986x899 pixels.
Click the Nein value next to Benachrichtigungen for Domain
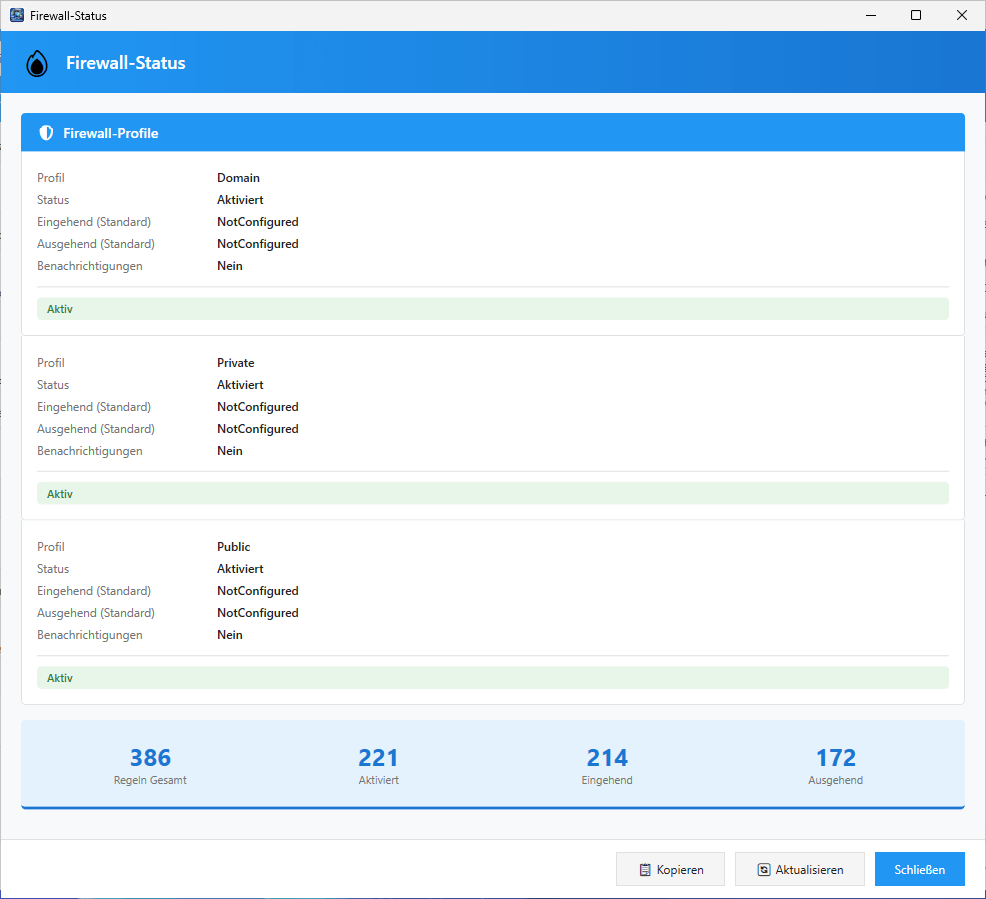(229, 265)
